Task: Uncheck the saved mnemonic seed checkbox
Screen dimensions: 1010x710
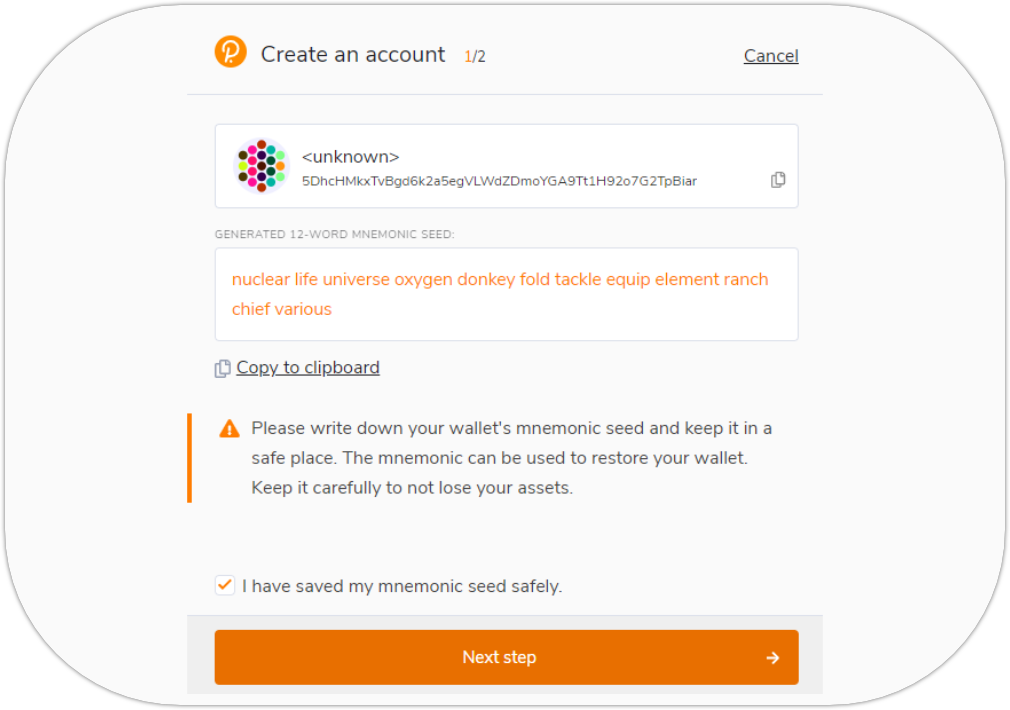Action: point(225,585)
